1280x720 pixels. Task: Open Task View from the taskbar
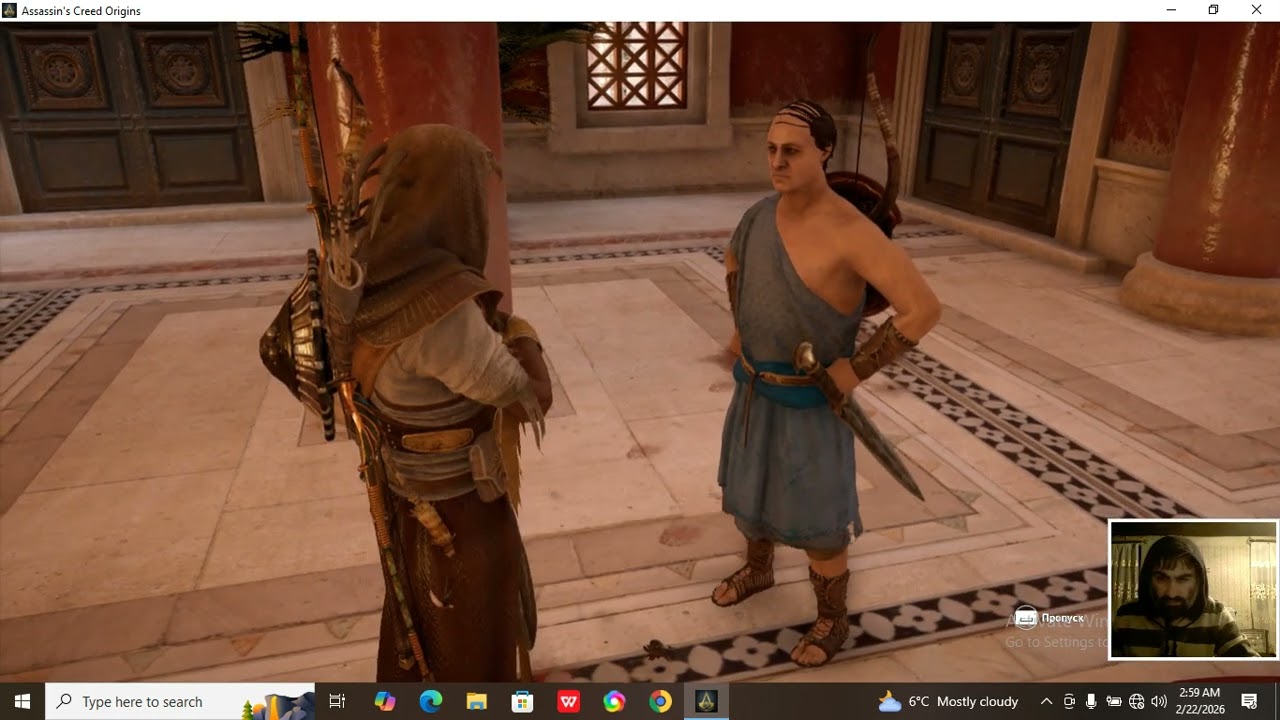click(337, 701)
